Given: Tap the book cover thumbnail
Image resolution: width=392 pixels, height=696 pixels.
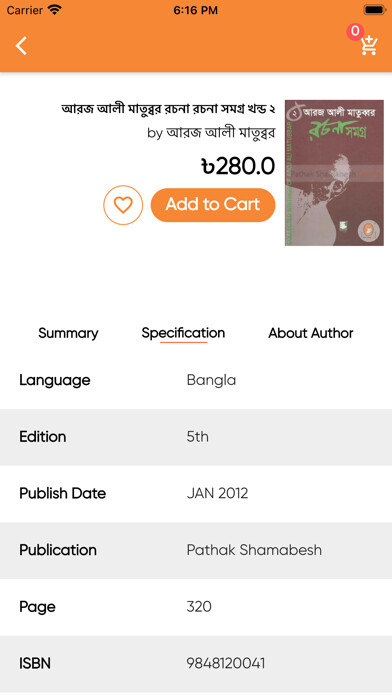Looking at the screenshot, I should coord(334,172).
